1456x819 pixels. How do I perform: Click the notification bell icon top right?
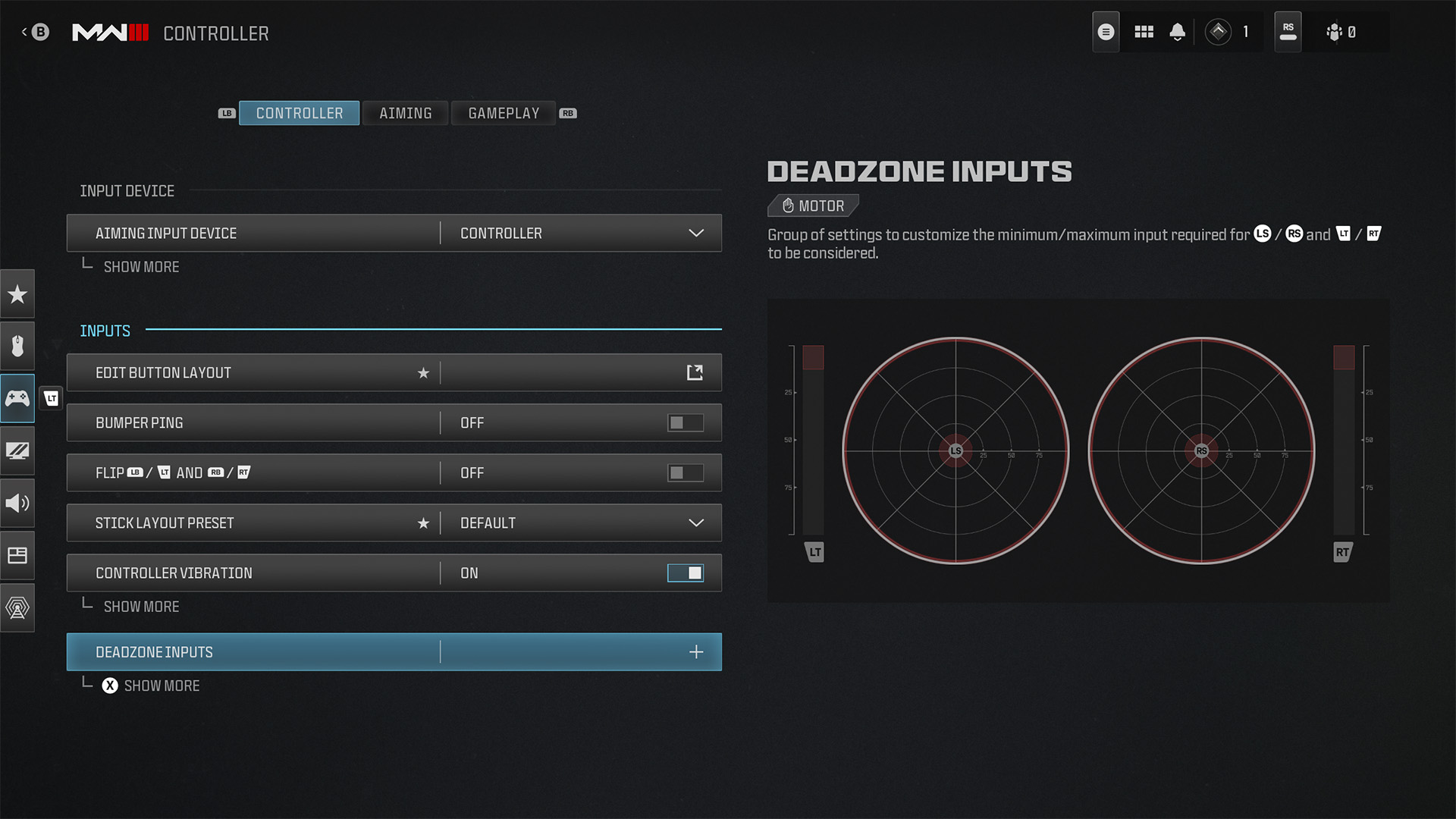click(x=1178, y=32)
